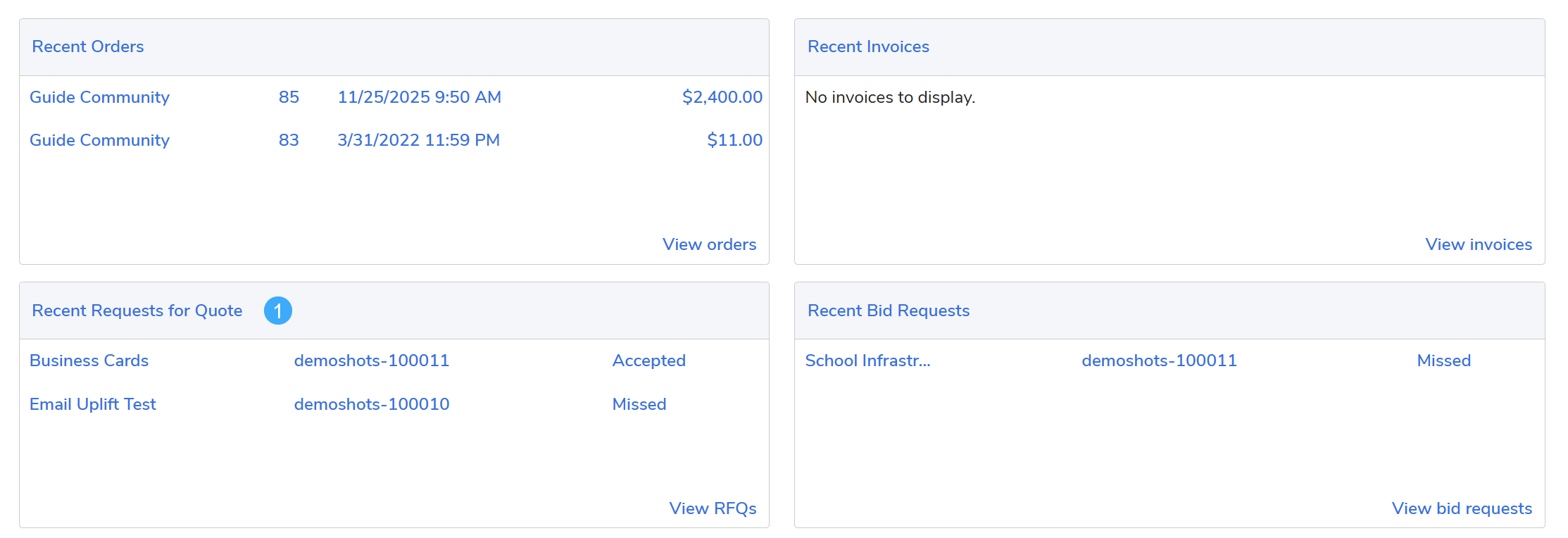1568x538 pixels.
Task: Click the $11.00 order total
Action: [734, 140]
